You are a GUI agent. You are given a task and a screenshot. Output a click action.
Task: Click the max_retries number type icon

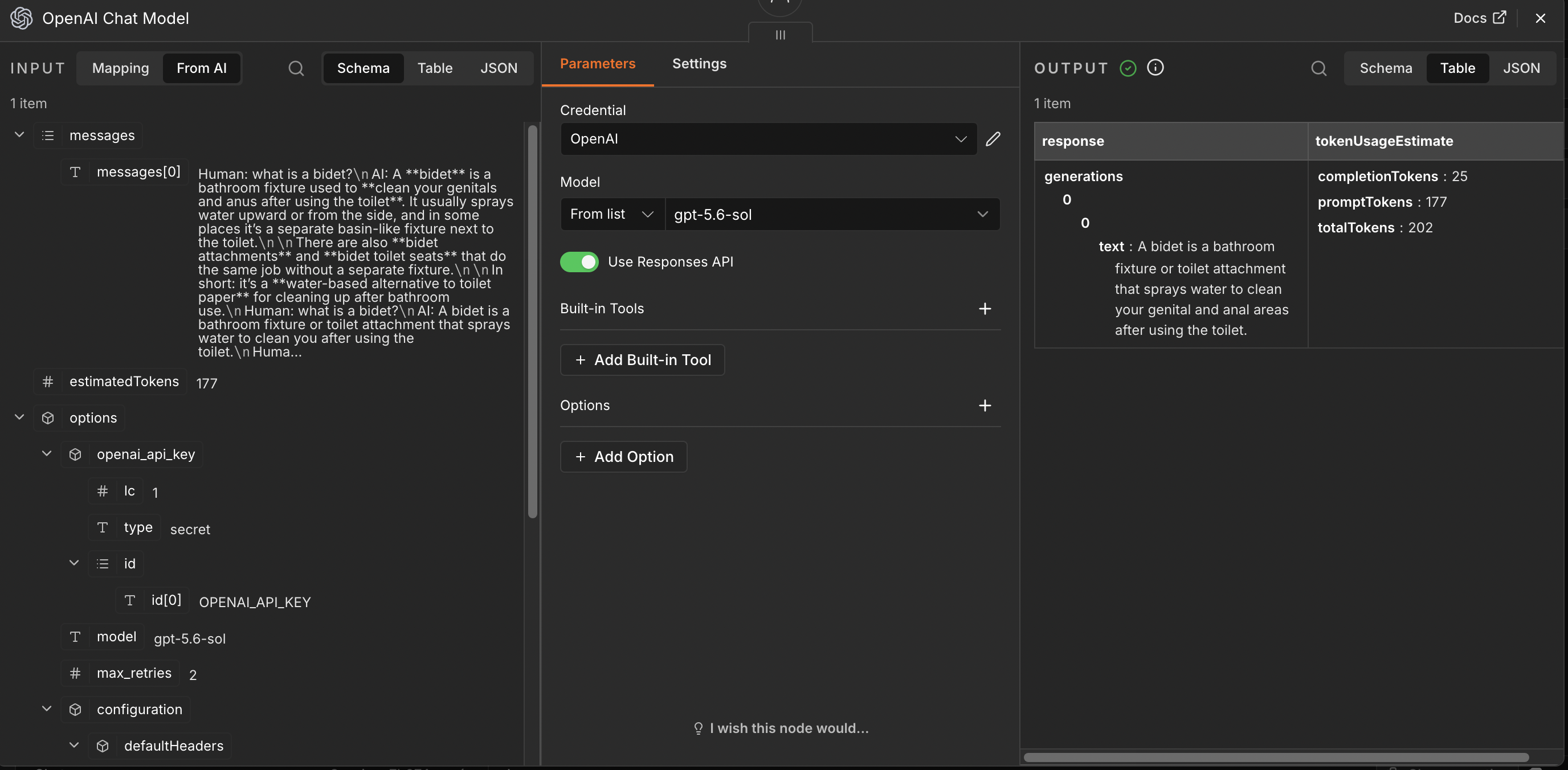coord(75,673)
